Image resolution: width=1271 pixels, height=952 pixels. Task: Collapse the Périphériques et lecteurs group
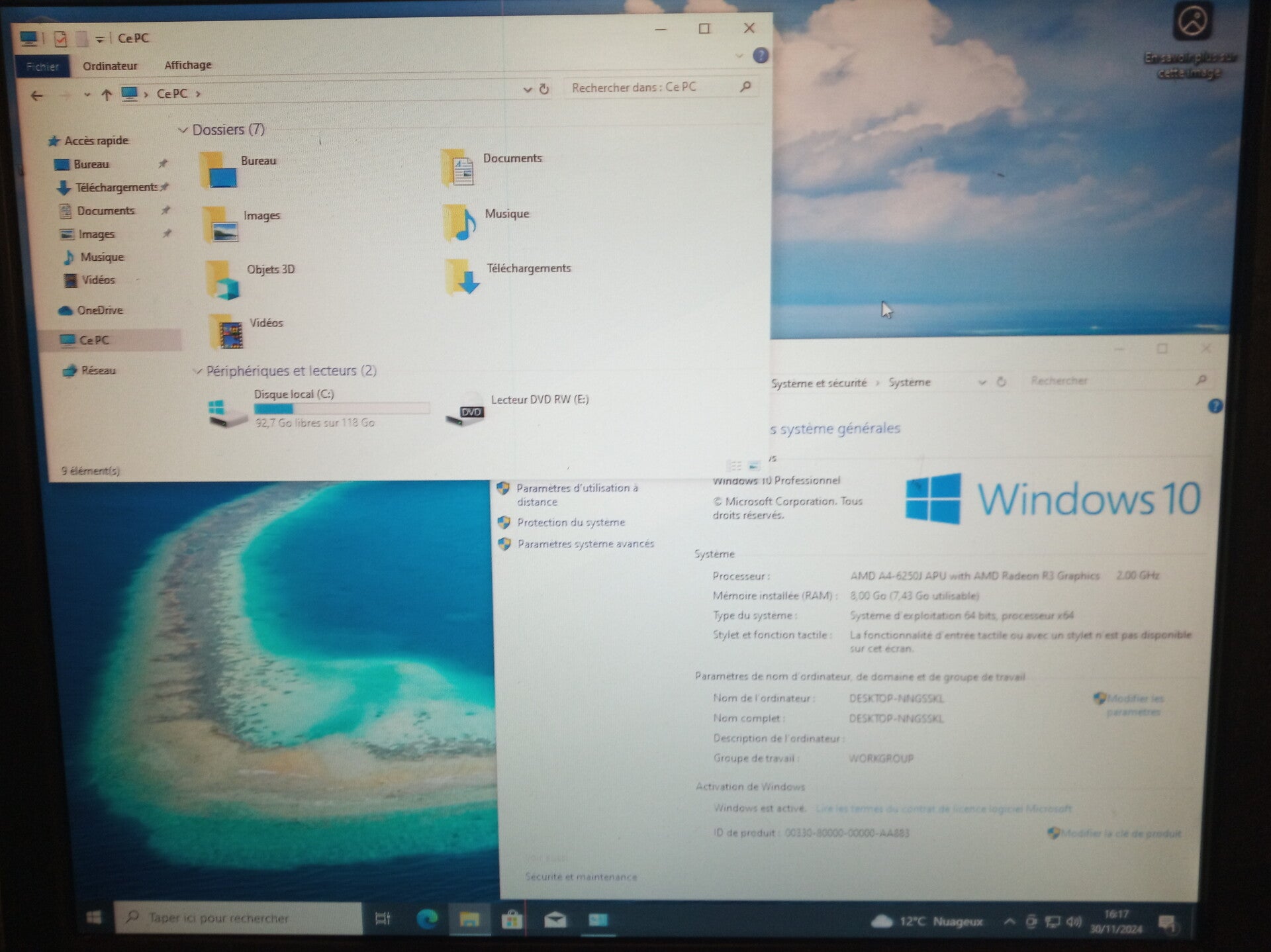(197, 371)
